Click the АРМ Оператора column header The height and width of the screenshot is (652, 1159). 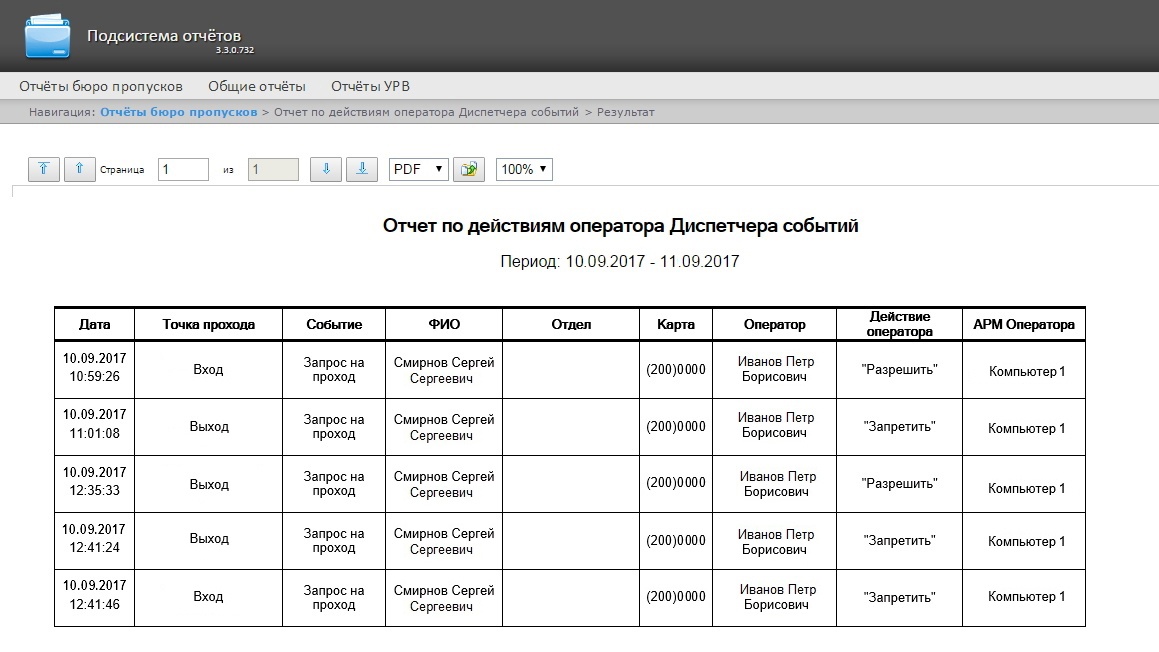[1023, 324]
